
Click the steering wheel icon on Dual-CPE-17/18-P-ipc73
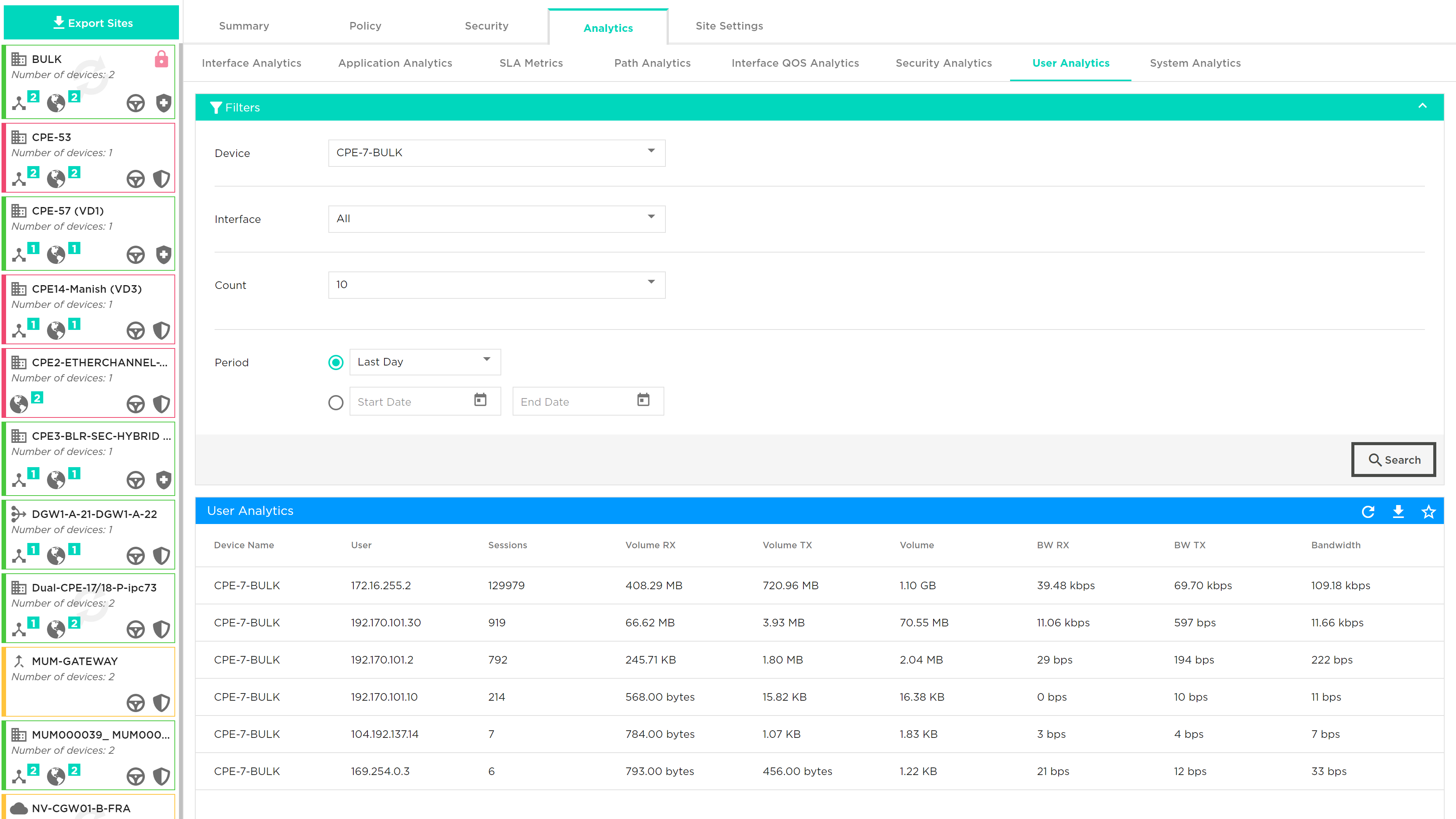pyautogui.click(x=136, y=629)
